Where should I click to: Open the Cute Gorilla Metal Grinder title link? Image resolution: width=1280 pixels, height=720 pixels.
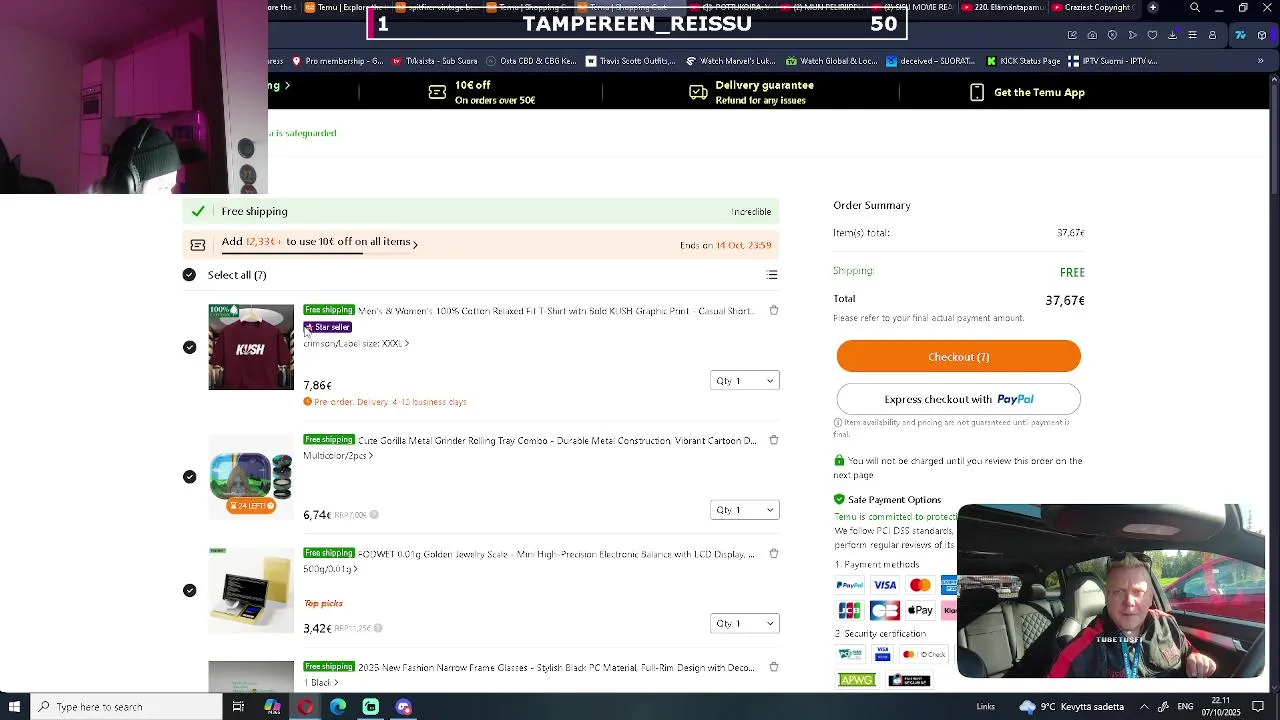pos(557,440)
